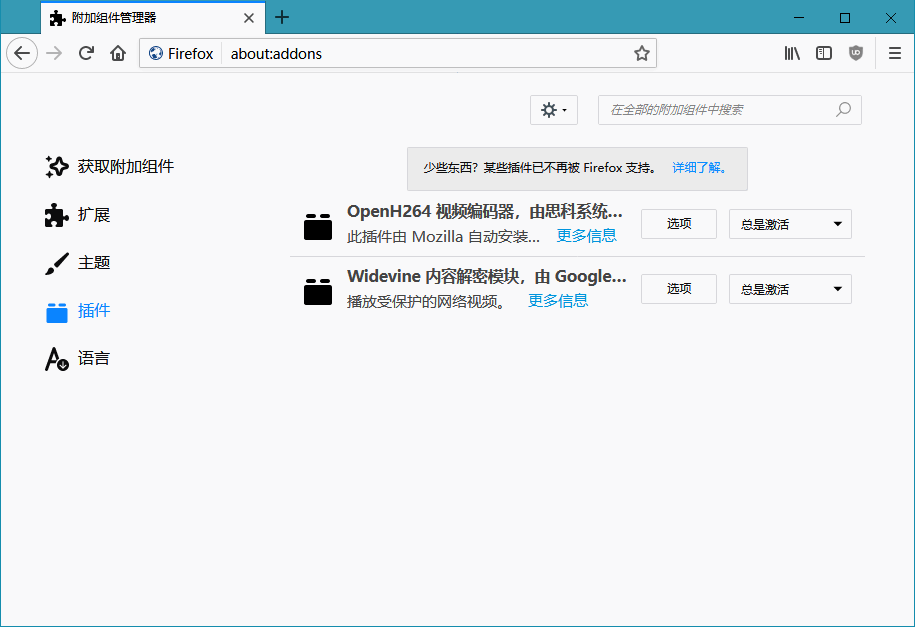Viewport: 915px width, 627px height.
Task: Bookmark this page with the star
Action: [641, 53]
